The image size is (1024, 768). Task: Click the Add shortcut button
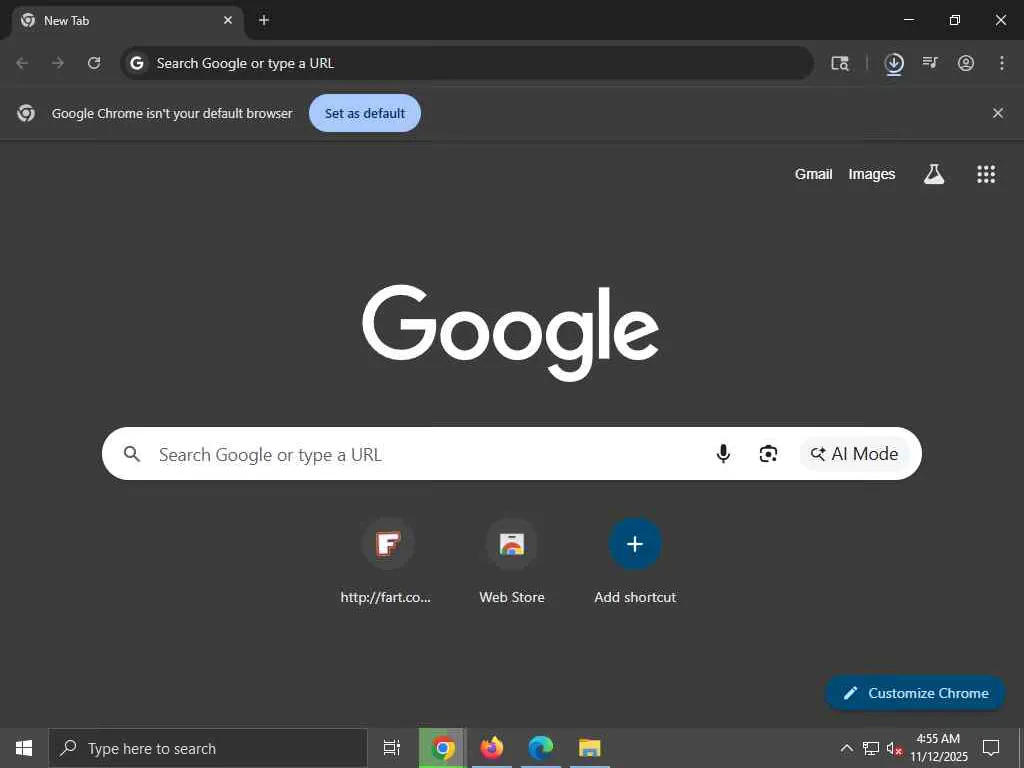tap(635, 560)
